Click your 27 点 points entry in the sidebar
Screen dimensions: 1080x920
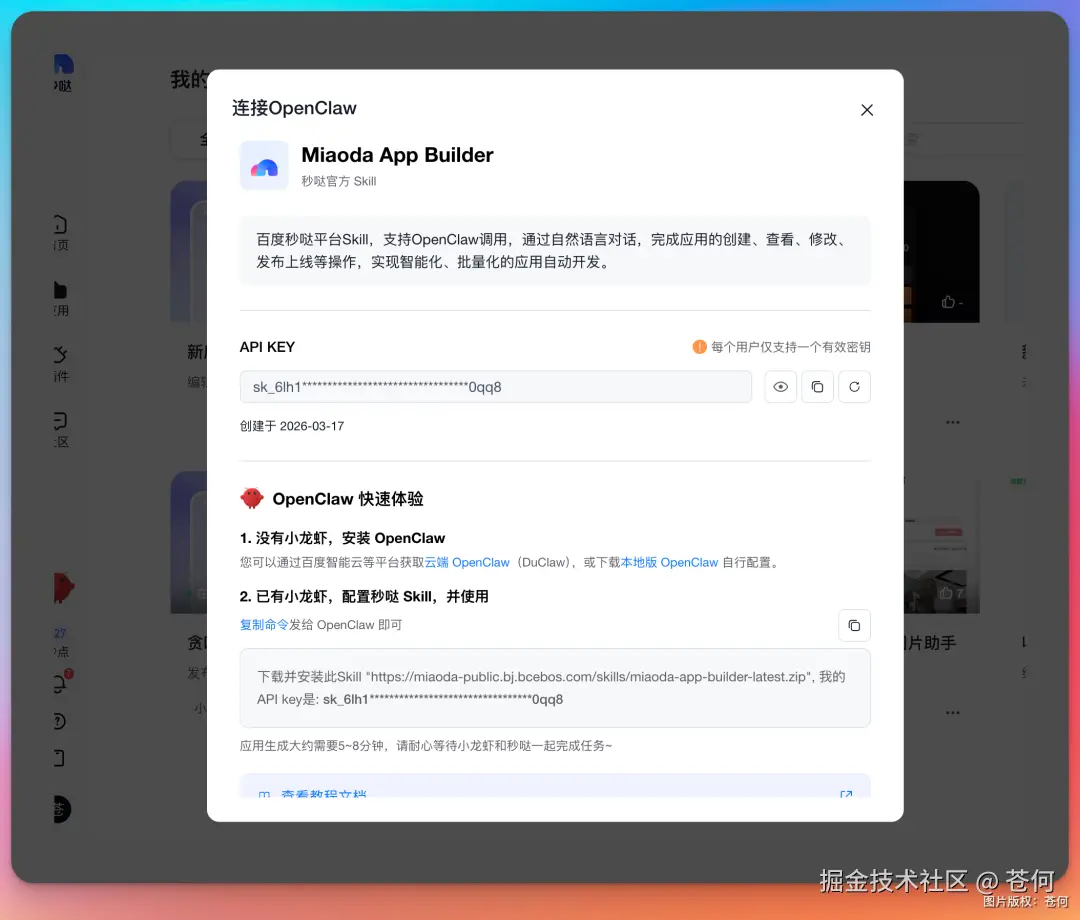tap(58, 643)
